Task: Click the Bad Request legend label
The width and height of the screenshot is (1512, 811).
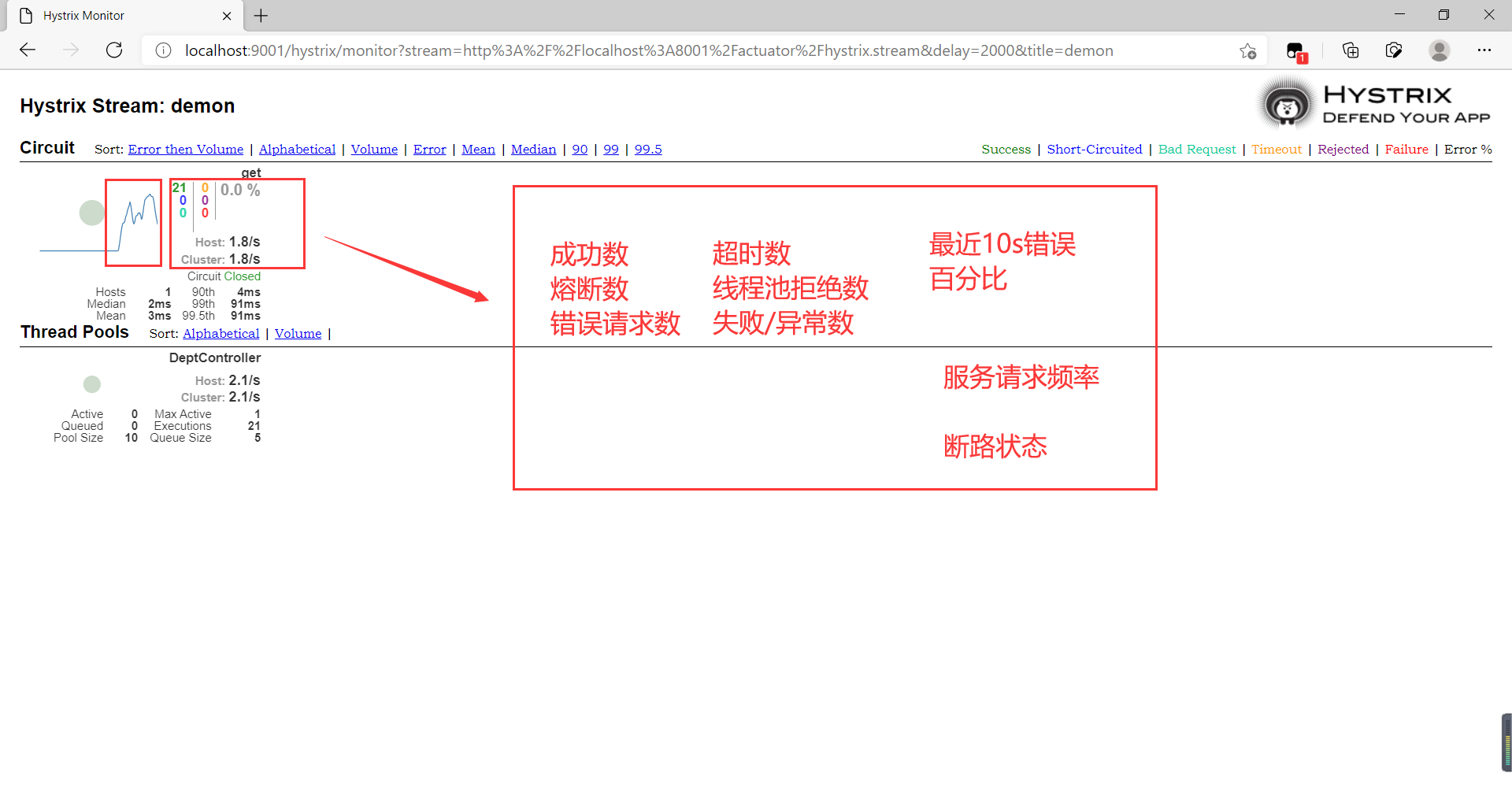Action: [x=1197, y=150]
